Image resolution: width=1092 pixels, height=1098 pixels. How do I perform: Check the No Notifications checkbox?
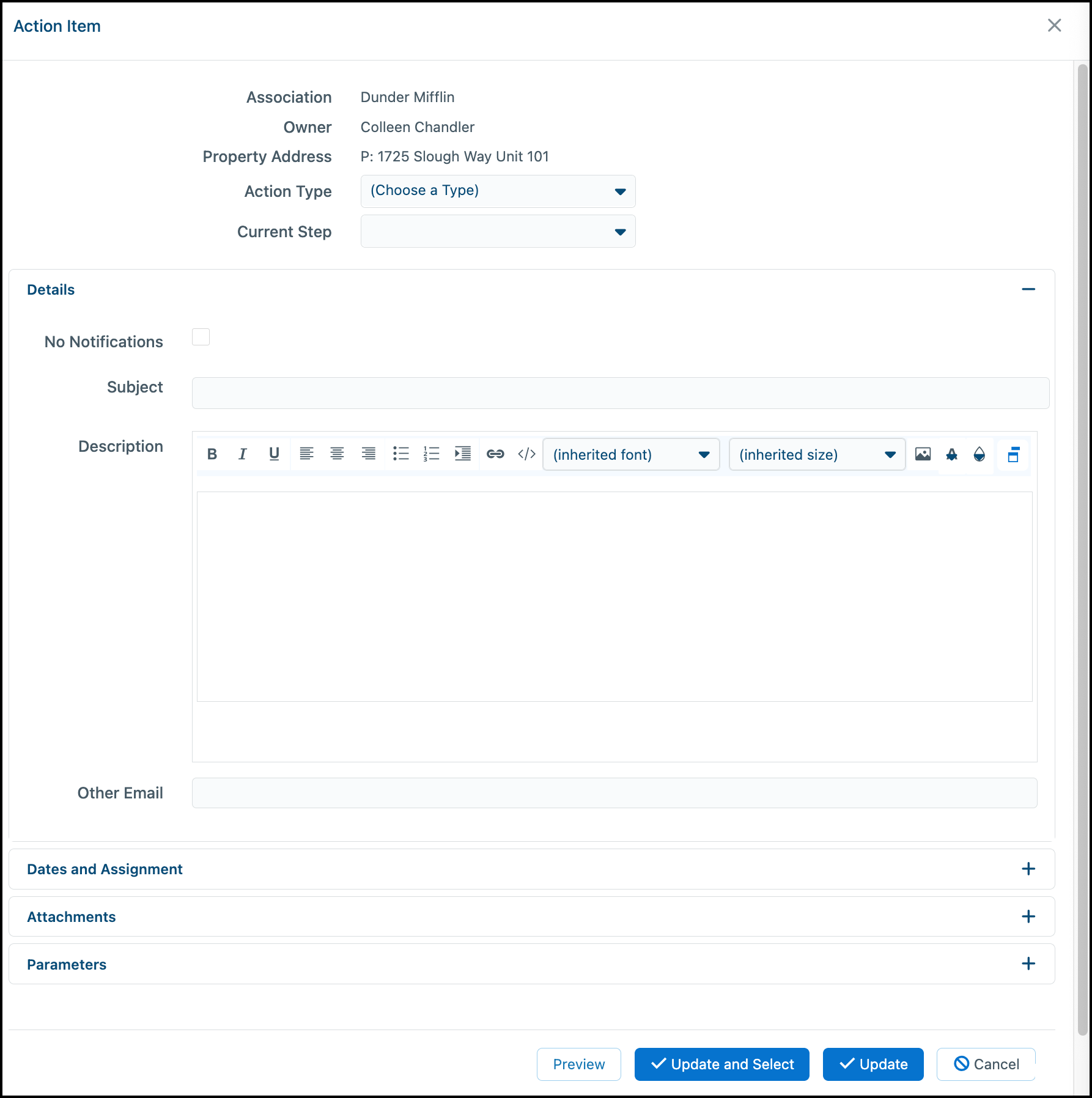pyautogui.click(x=201, y=337)
